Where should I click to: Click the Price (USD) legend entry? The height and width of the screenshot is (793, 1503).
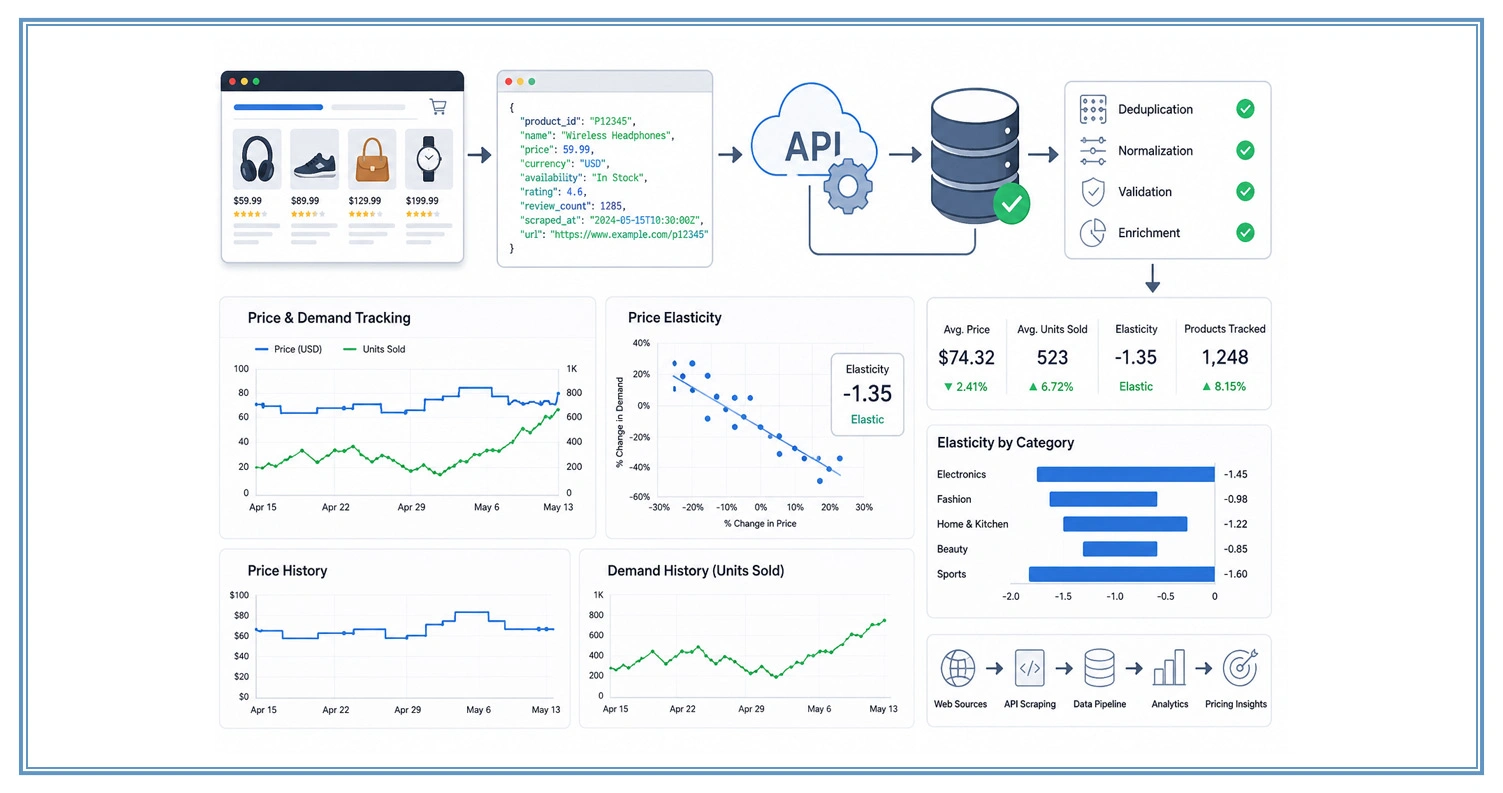[x=288, y=349]
